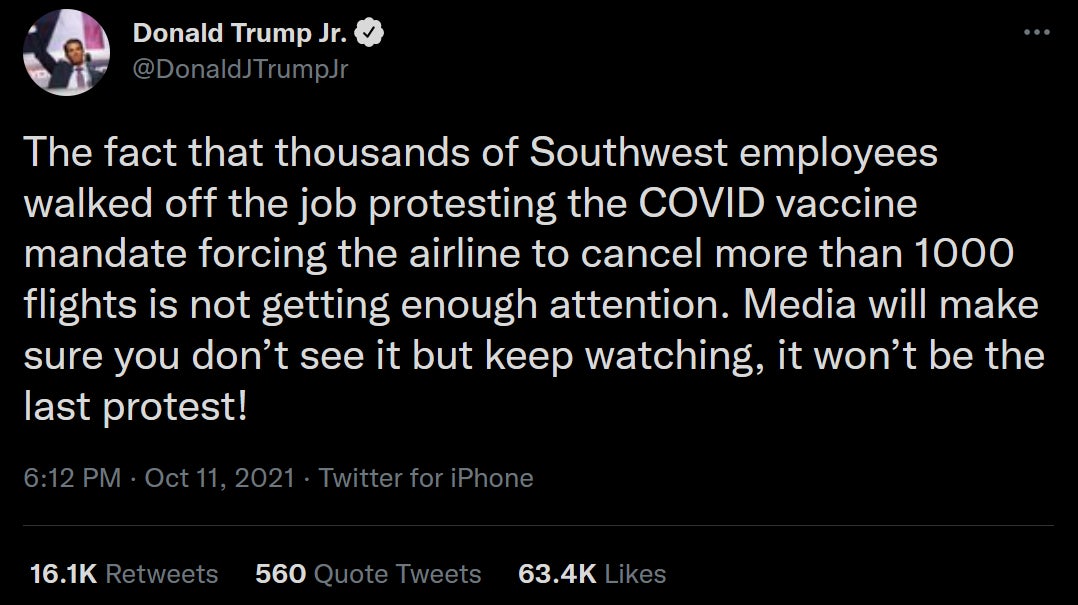Click Donald Trump Jr.'s profile photo
Viewport: 1078px width, 605px height.
(x=64, y=55)
